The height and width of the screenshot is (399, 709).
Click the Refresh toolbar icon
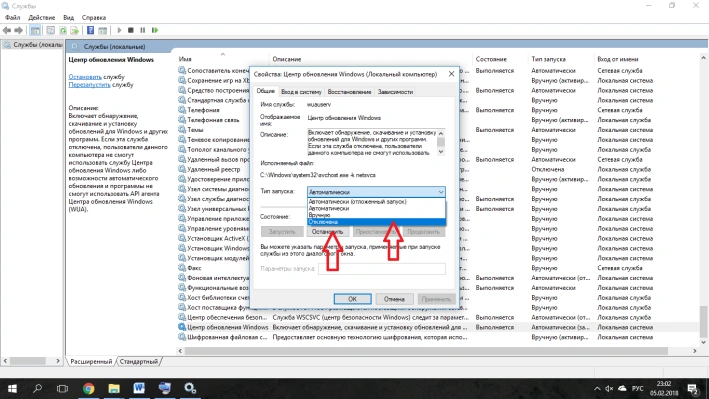pyautogui.click(x=63, y=30)
